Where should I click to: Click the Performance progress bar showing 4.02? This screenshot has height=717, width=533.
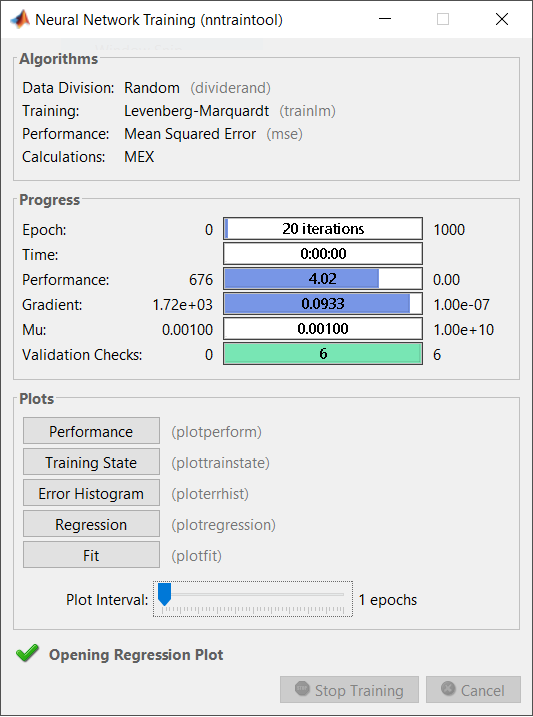(x=323, y=278)
